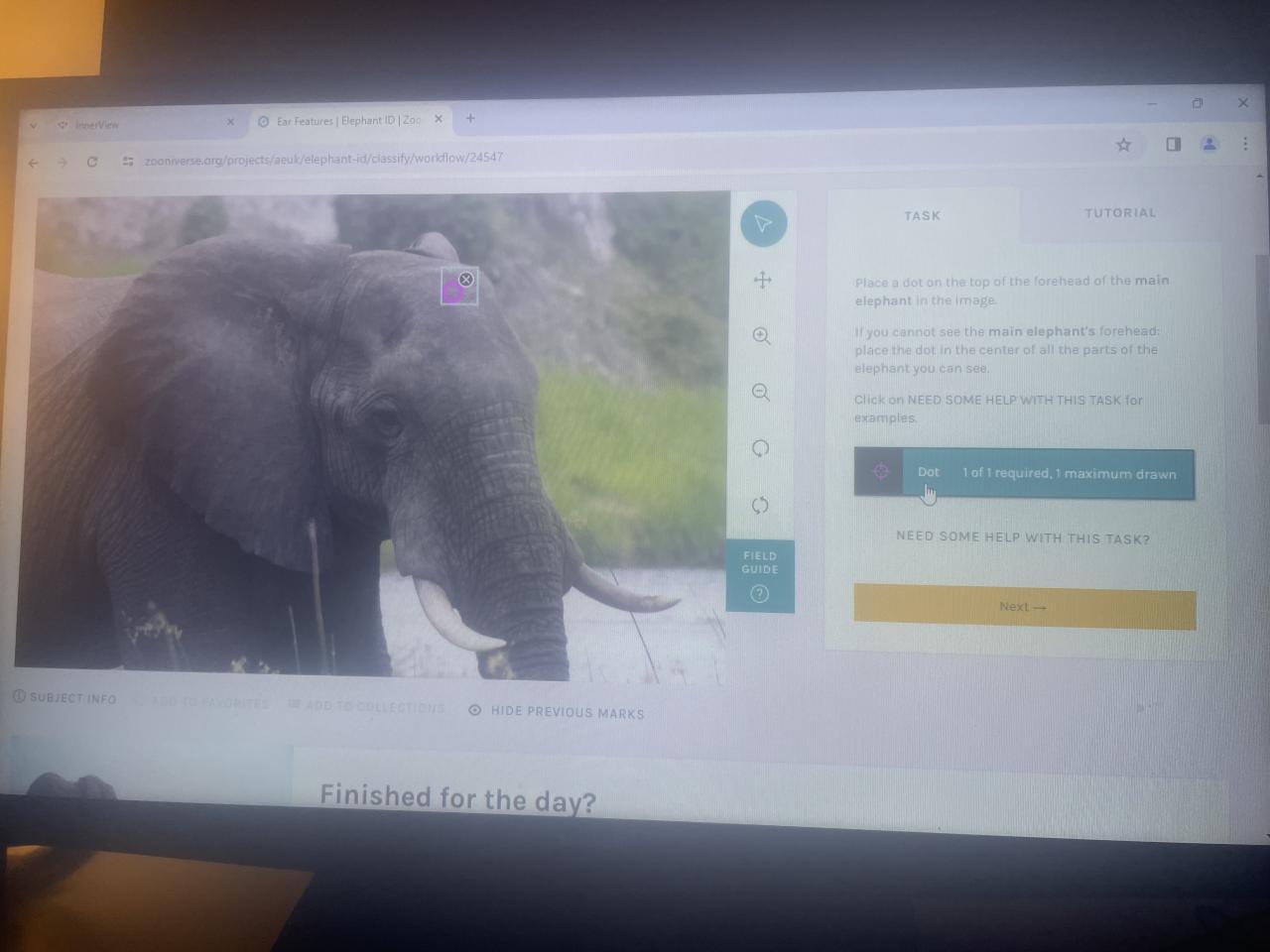Hide previous marks
This screenshot has height=952, width=1270.
pos(557,712)
